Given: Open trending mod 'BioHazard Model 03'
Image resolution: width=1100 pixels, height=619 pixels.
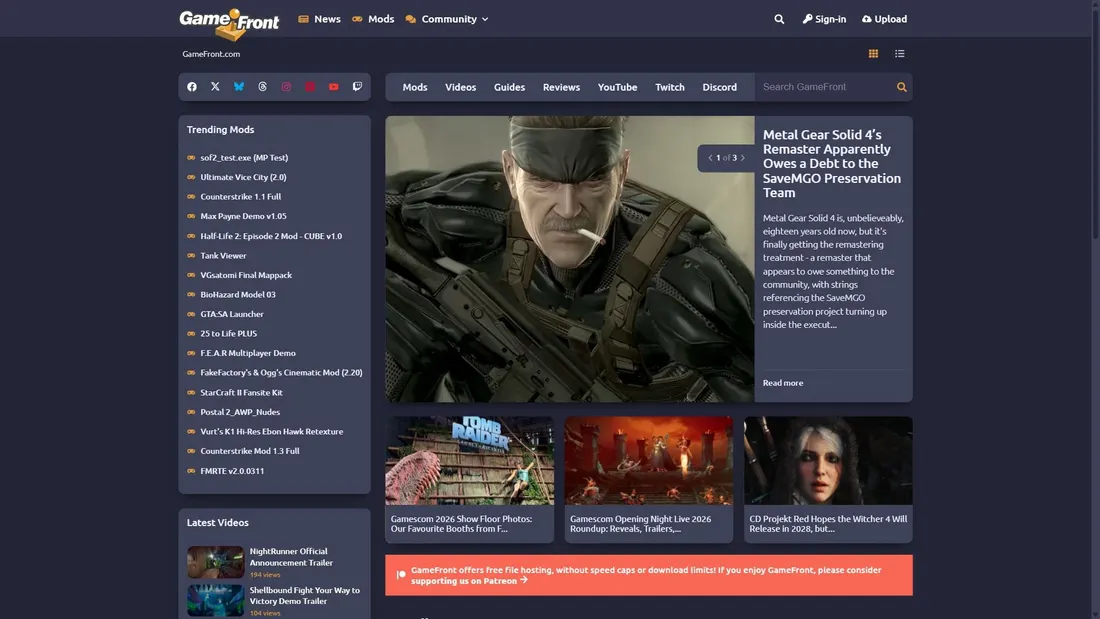Looking at the screenshot, I should pyautogui.click(x=238, y=295).
